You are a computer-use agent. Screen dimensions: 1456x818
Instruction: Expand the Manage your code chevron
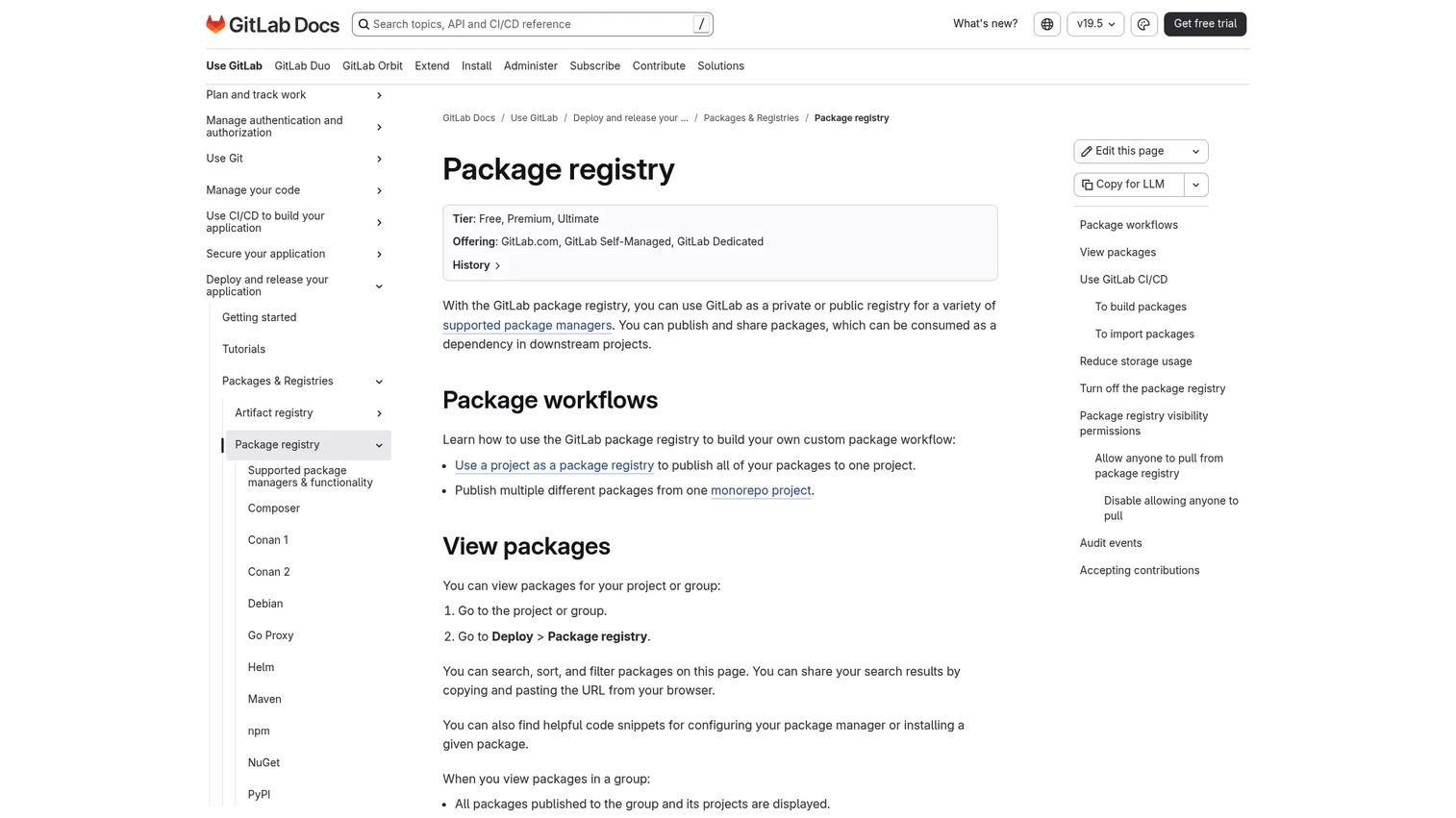379,190
